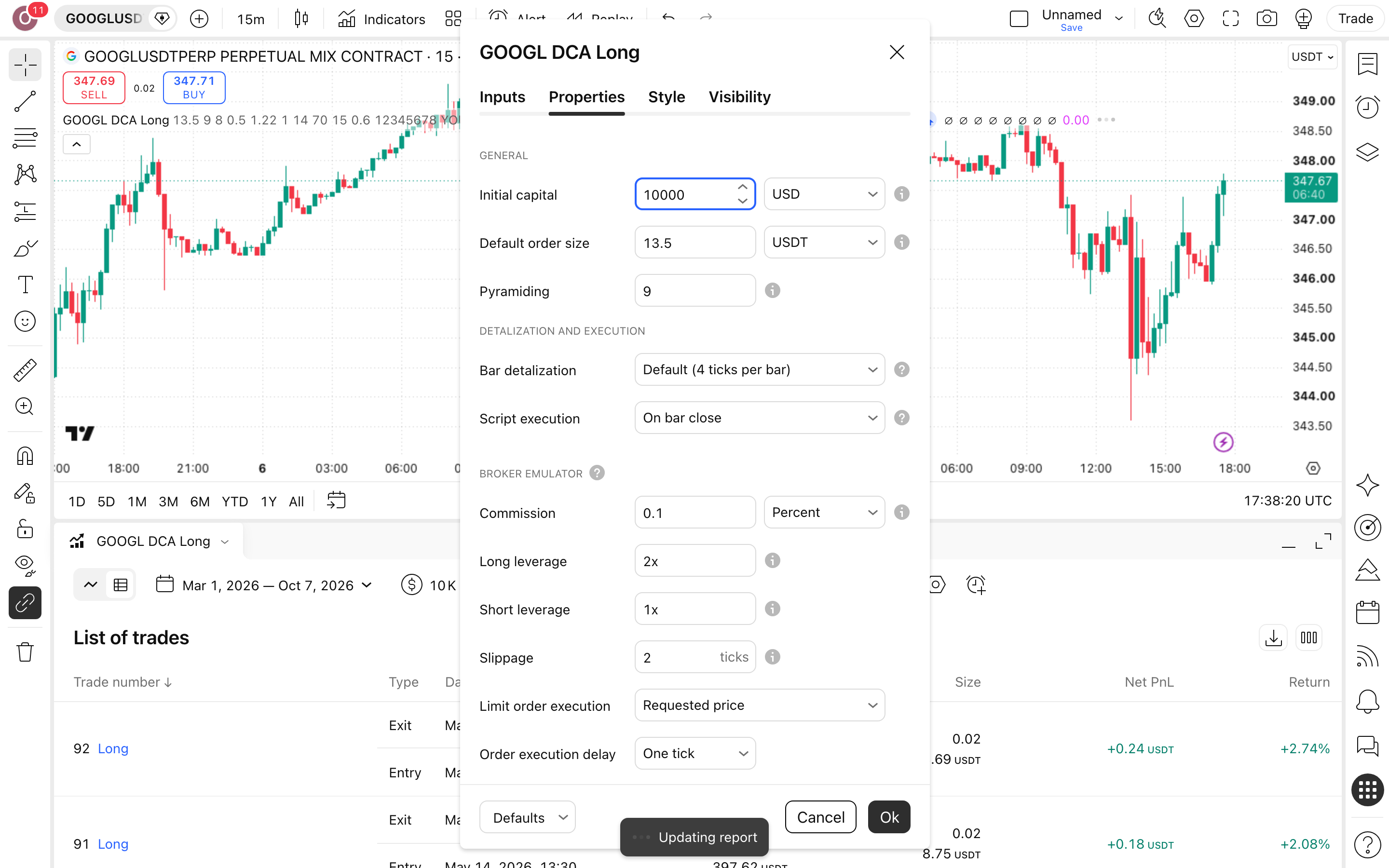
Task: Switch to the Visibility tab
Action: [739, 97]
